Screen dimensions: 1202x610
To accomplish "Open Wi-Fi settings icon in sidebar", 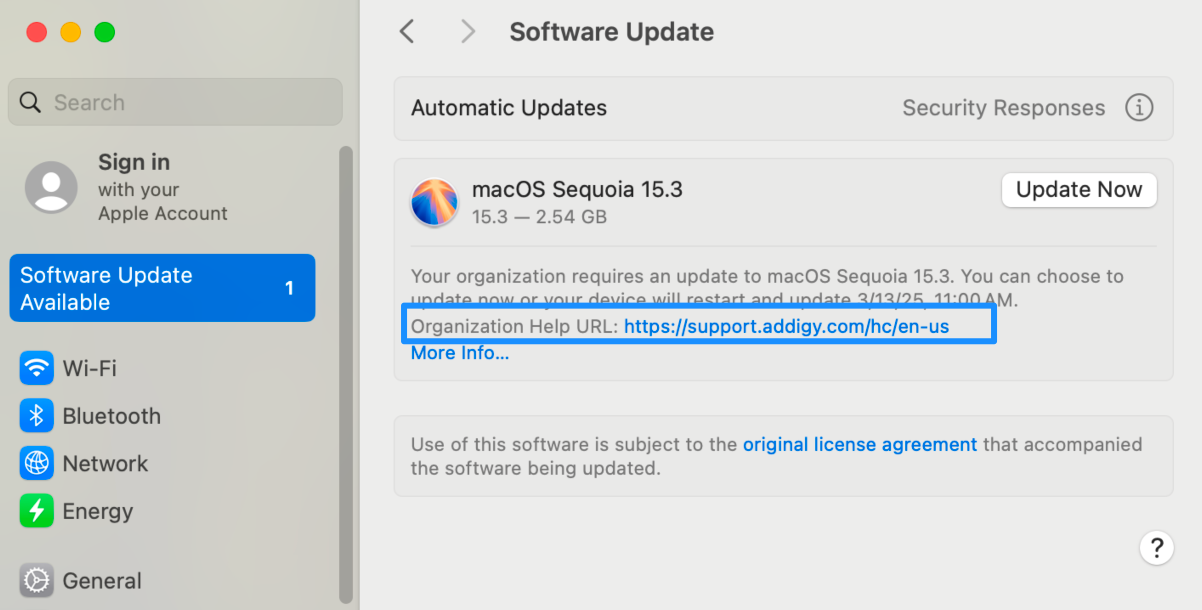I will (x=37, y=368).
